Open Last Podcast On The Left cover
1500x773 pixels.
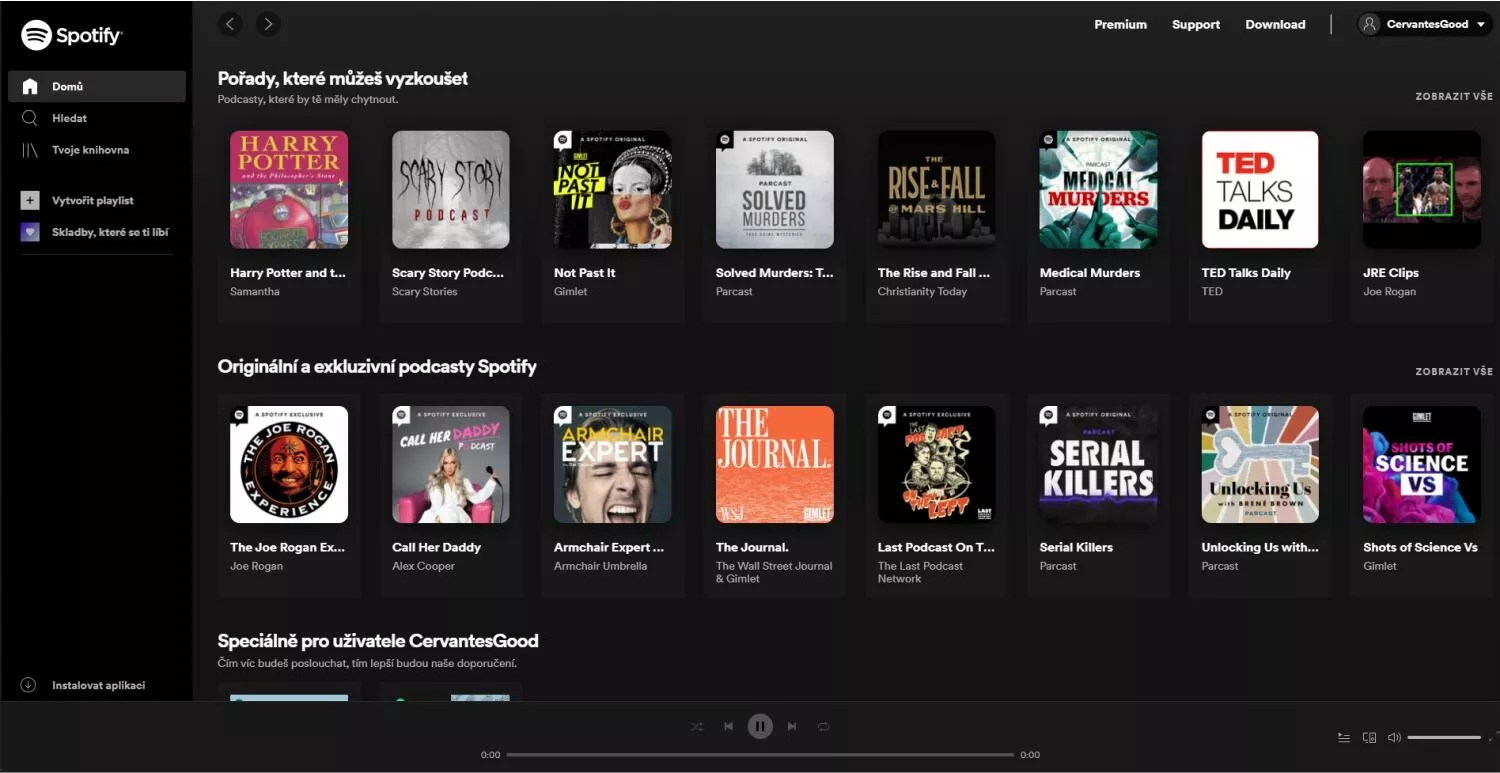point(937,464)
